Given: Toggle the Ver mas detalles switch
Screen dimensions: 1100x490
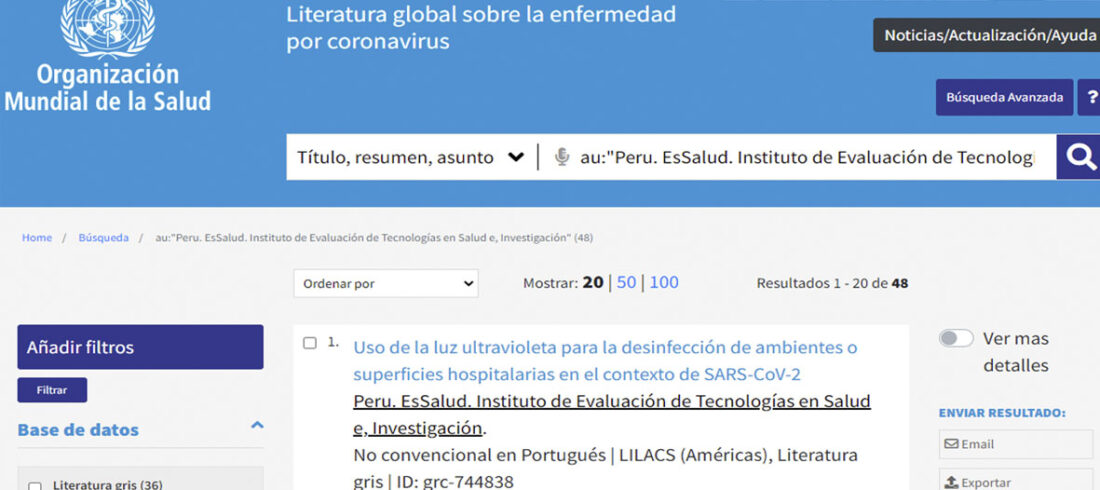Looking at the screenshot, I should click(956, 339).
